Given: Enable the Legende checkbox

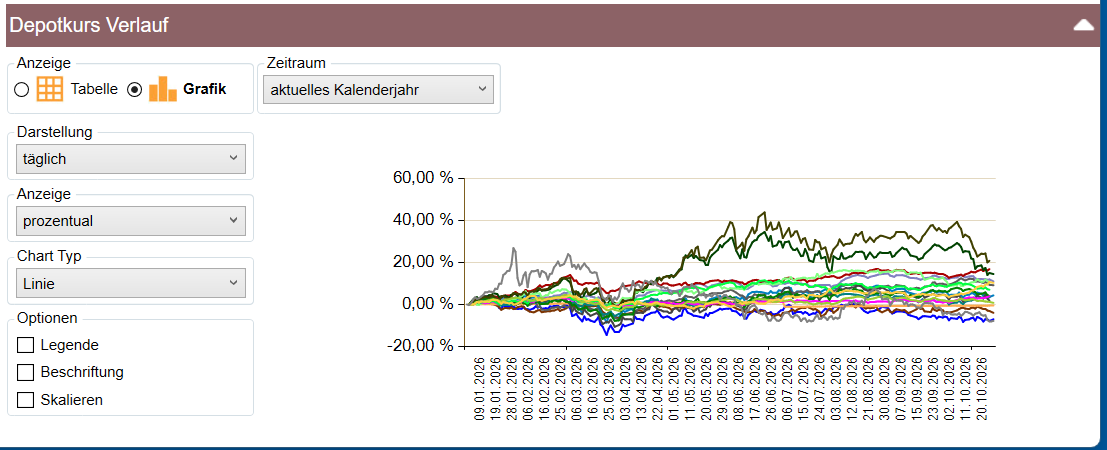Looking at the screenshot, I should (x=25, y=345).
